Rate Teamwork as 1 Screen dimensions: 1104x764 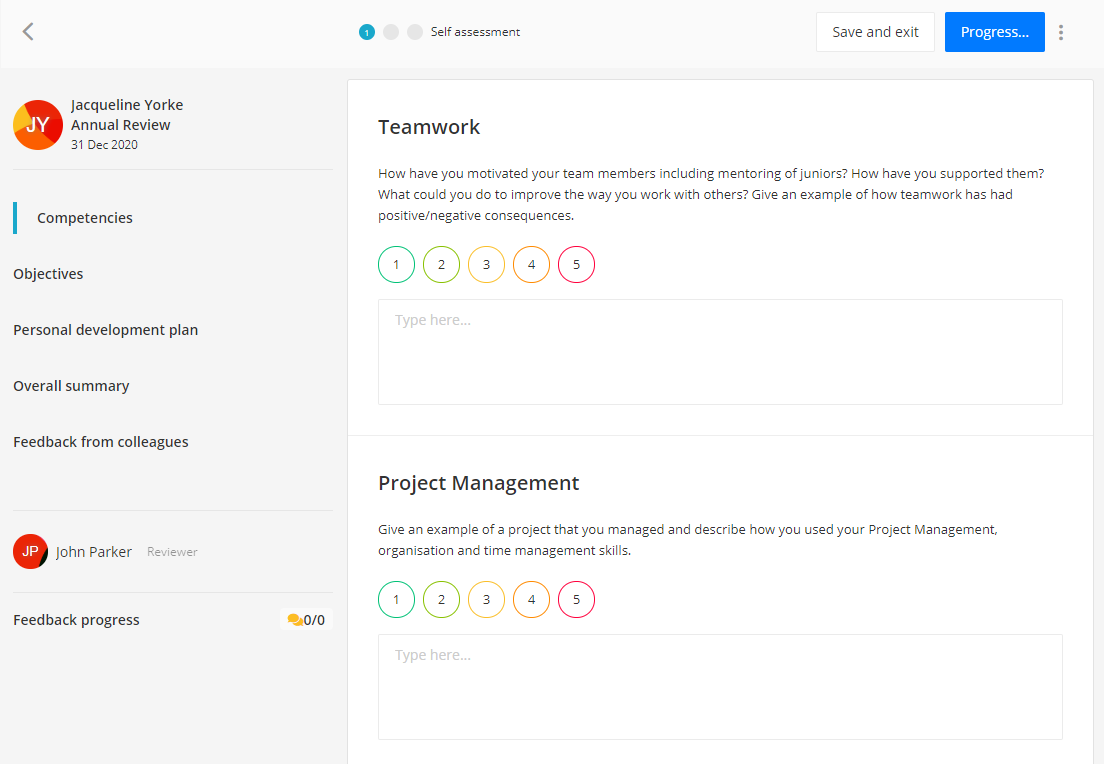click(x=396, y=265)
